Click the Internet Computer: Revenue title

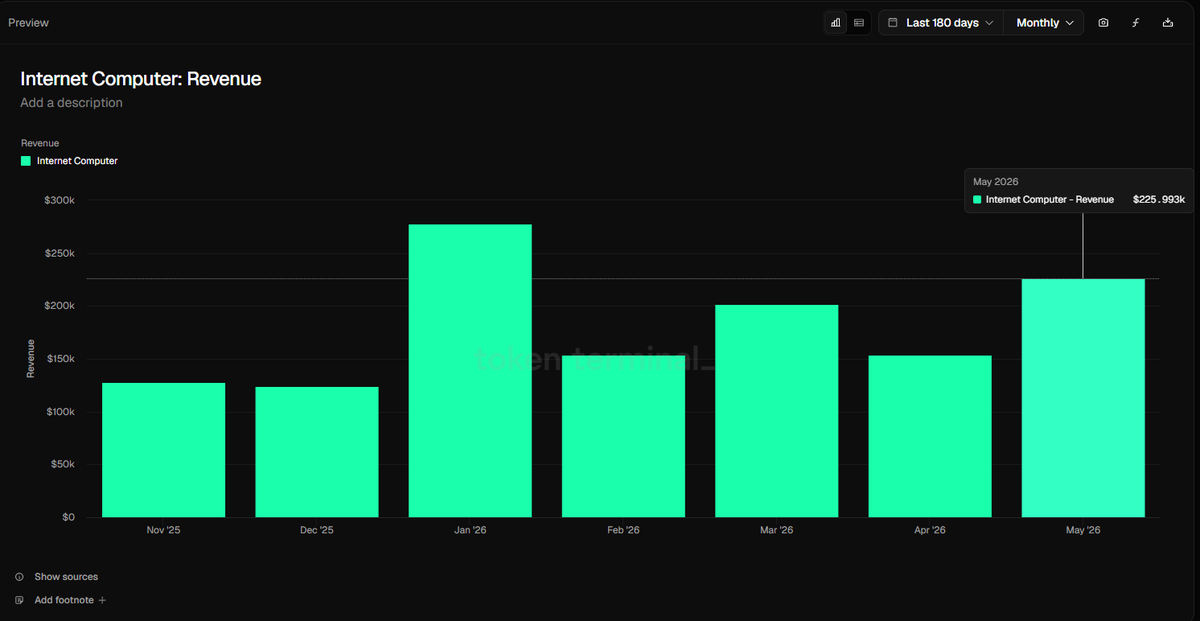[x=141, y=79]
